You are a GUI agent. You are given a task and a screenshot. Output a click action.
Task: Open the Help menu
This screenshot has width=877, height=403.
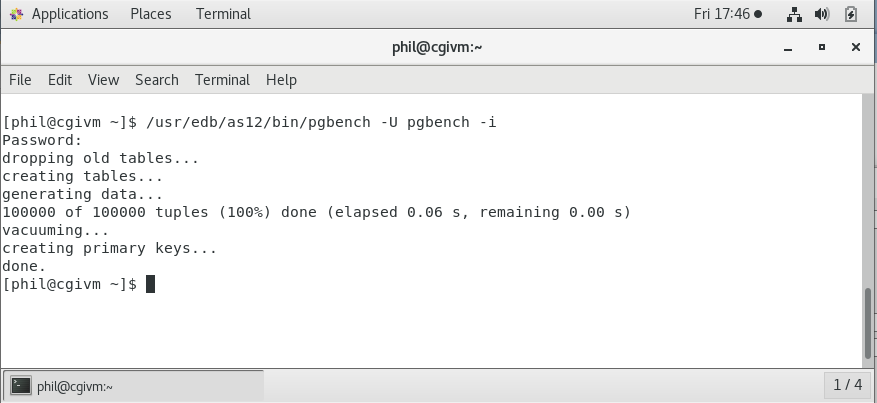click(x=281, y=80)
